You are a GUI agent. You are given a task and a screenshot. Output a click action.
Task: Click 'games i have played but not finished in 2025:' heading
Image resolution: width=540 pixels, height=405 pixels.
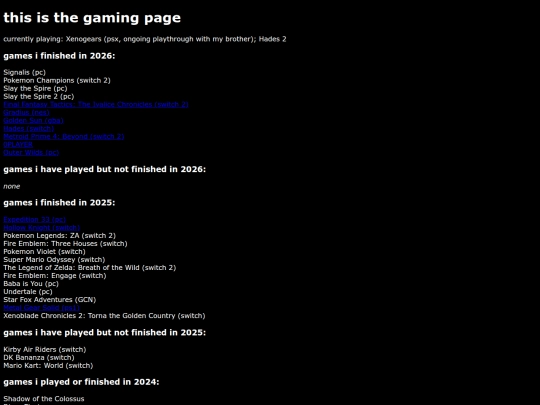pos(104,333)
